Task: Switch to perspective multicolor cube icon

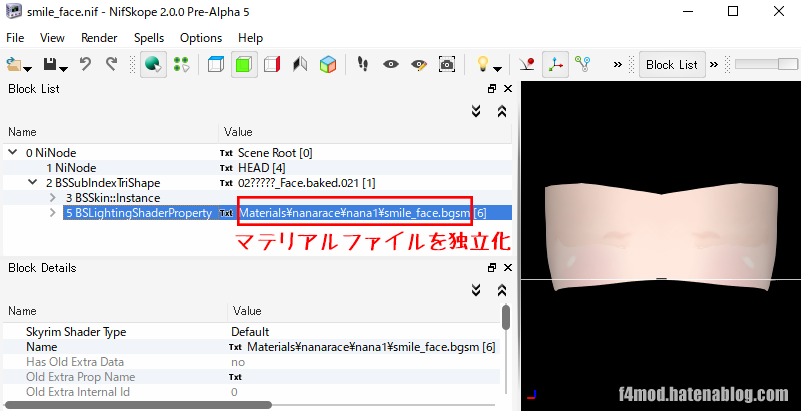Action: [328, 64]
